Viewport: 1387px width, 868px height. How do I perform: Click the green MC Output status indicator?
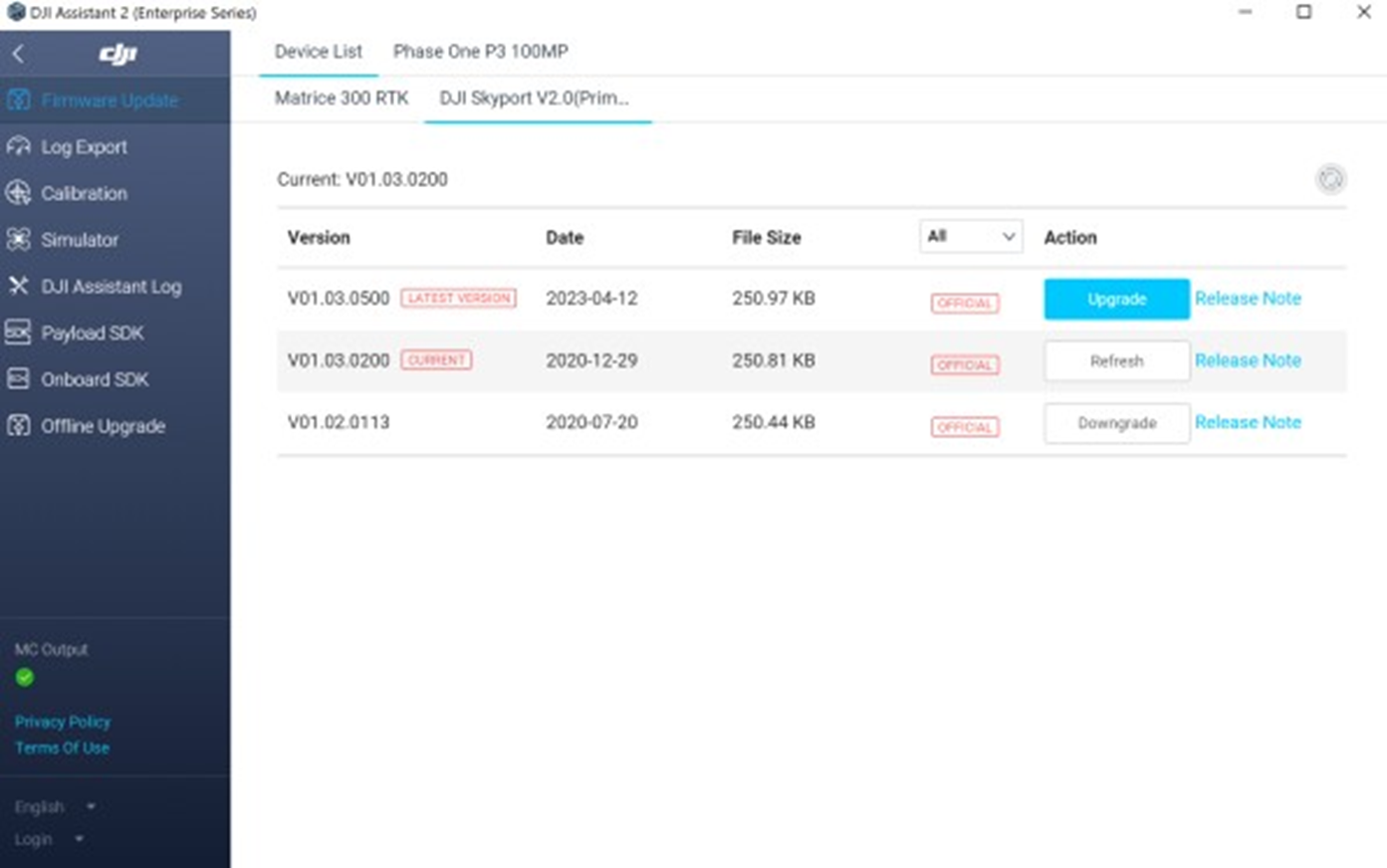pyautogui.click(x=25, y=677)
